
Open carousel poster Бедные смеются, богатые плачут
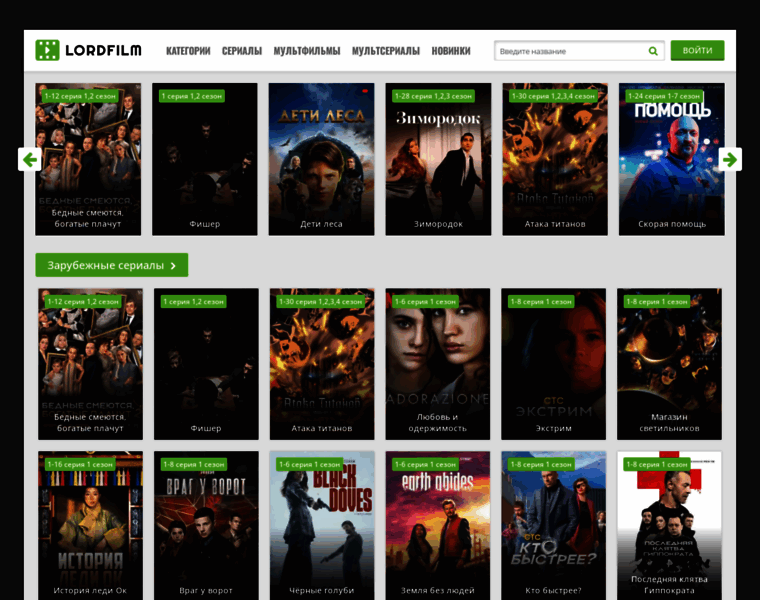click(88, 159)
